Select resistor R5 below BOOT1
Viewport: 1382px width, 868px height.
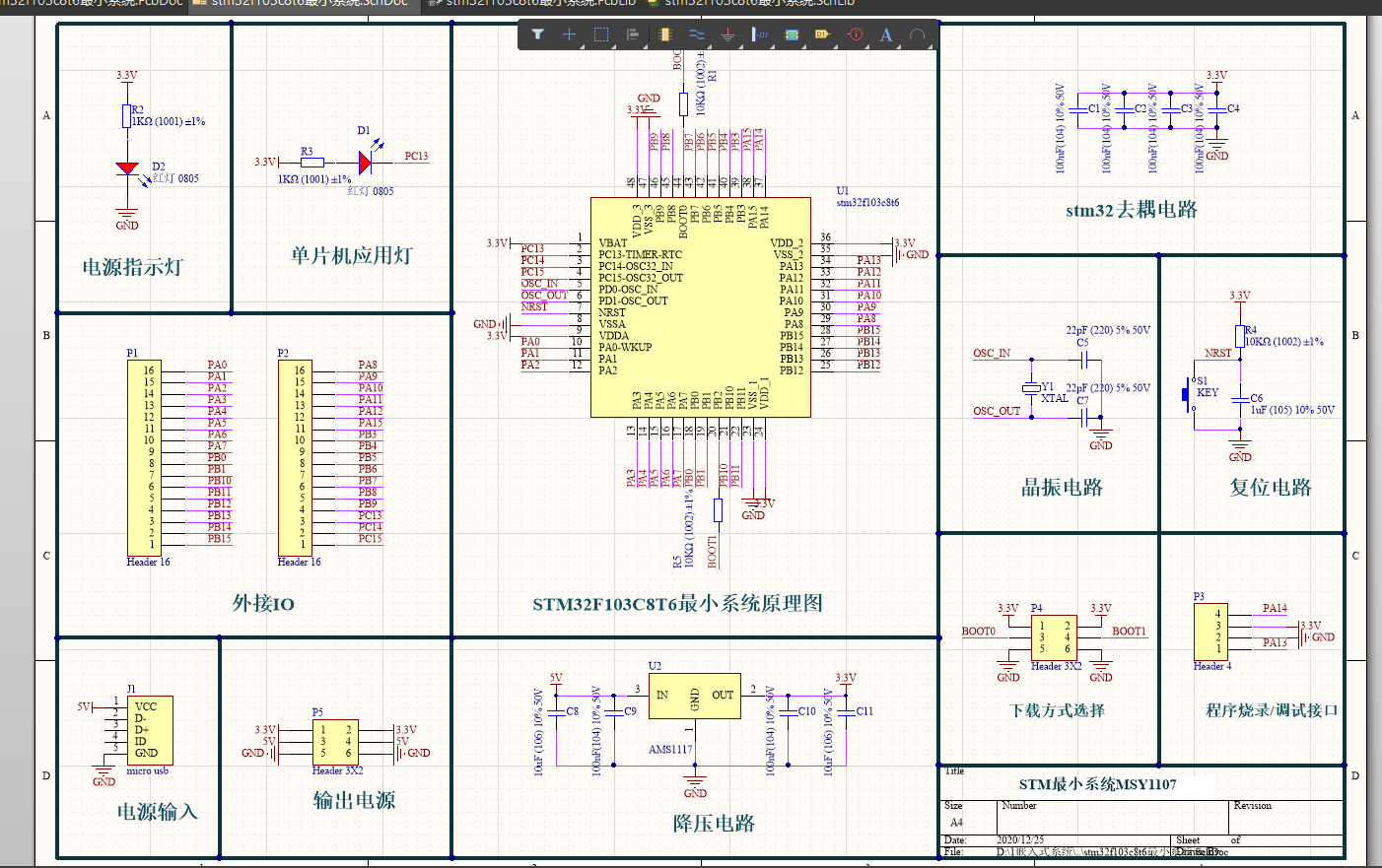[718, 510]
